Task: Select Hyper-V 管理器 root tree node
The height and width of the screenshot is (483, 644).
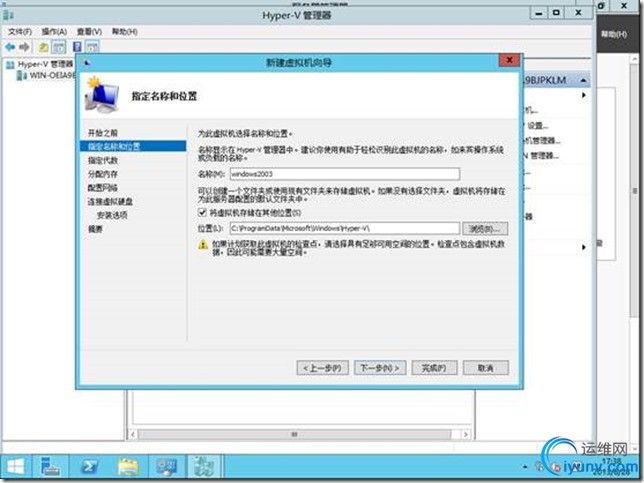Action: [40, 64]
